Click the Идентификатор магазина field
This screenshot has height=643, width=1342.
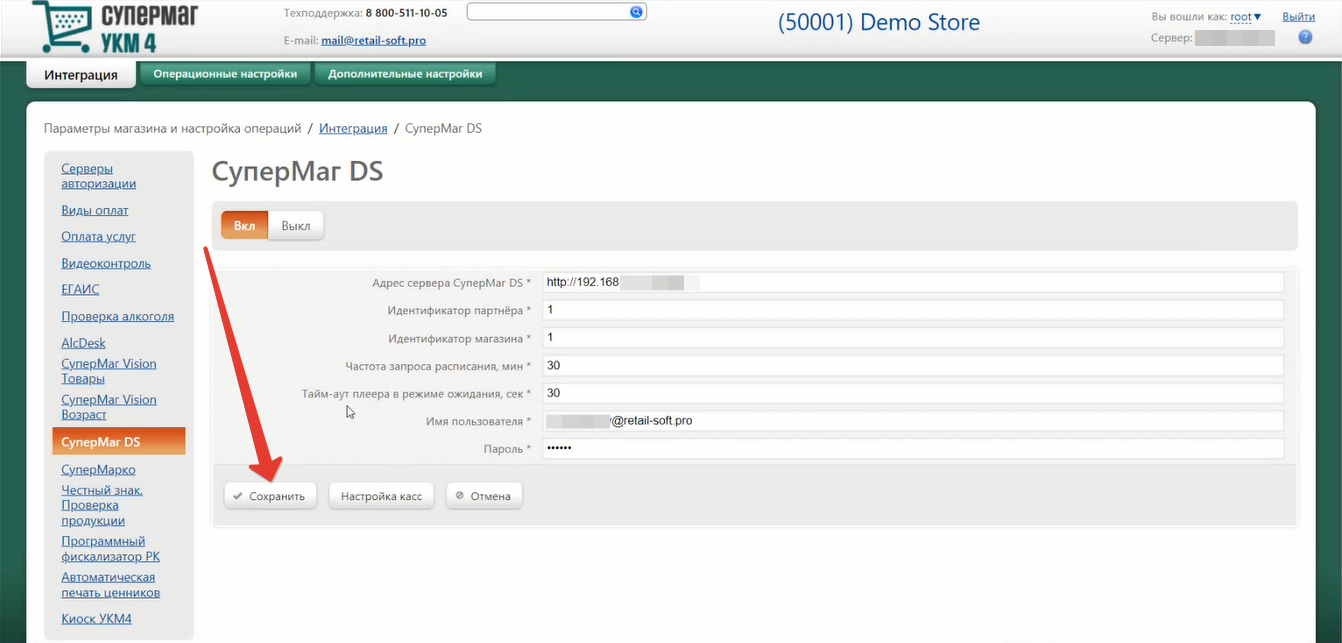[x=913, y=338]
